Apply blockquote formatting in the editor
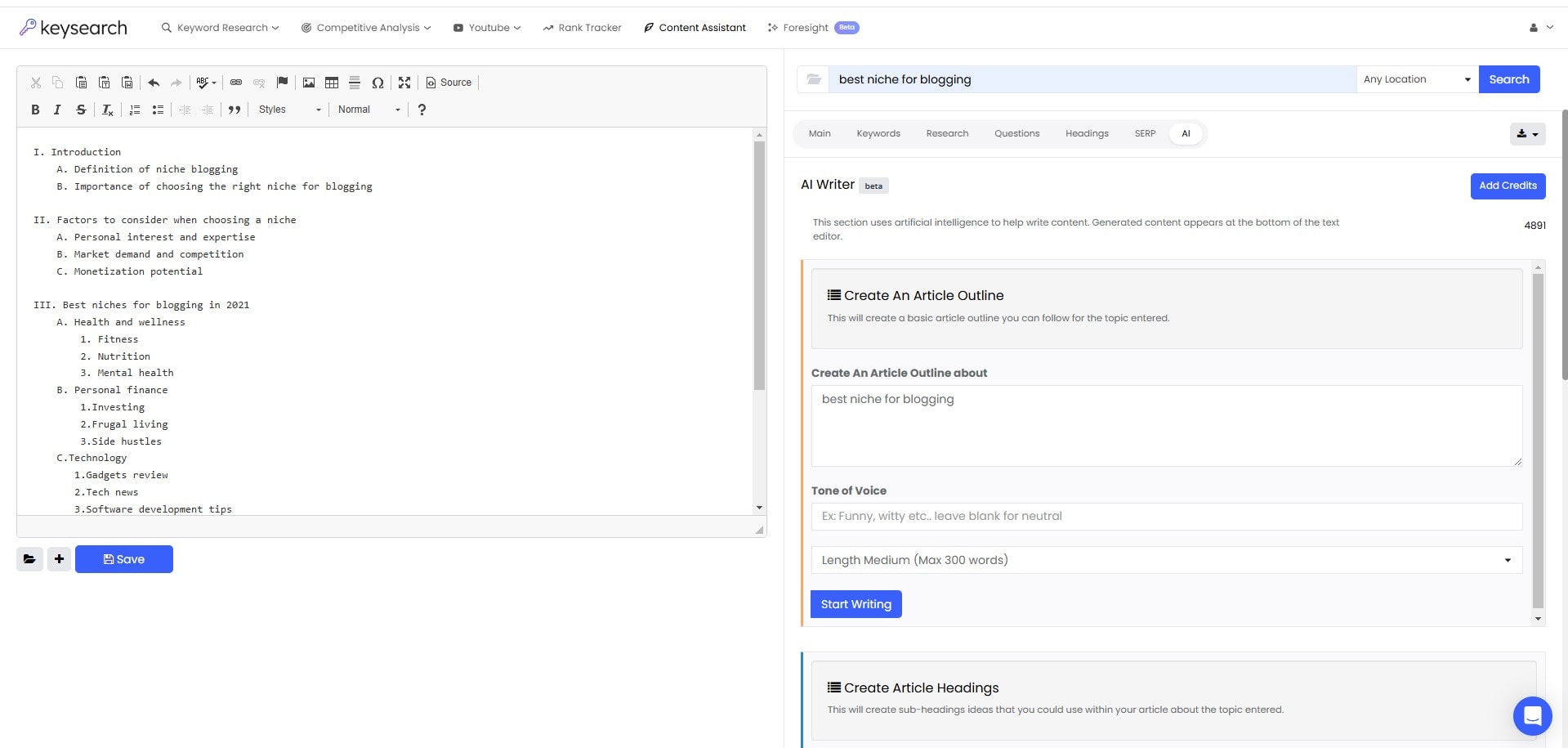This screenshot has width=1568, height=748. [235, 110]
